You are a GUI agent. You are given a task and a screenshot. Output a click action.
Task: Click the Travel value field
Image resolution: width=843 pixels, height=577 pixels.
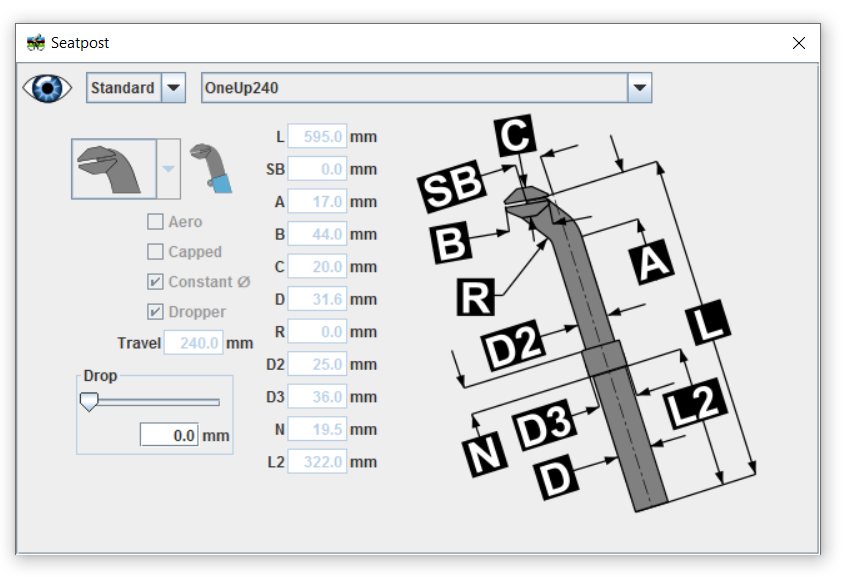tap(194, 343)
